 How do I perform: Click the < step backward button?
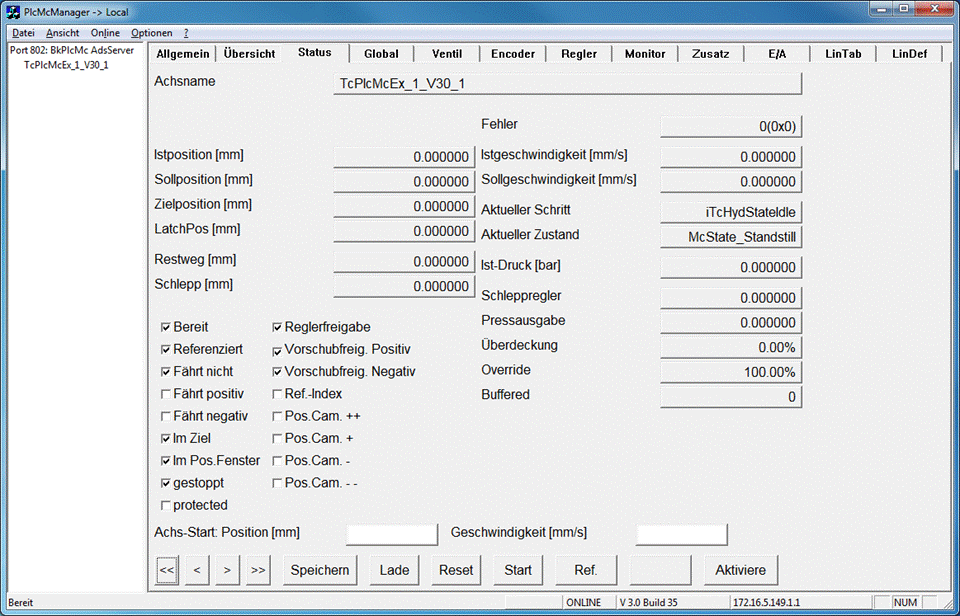tap(197, 570)
